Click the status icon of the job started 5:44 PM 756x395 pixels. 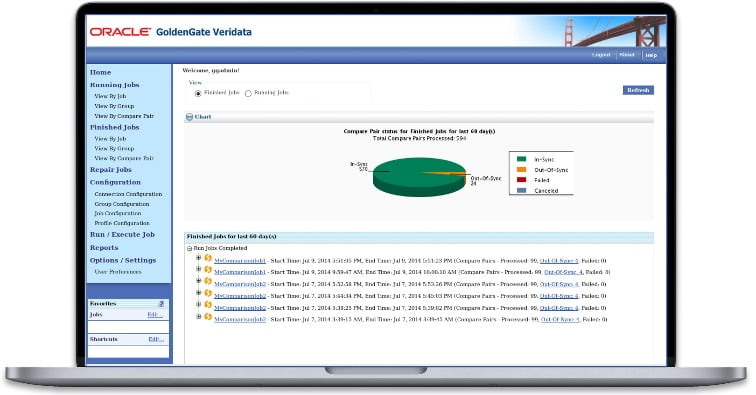click(208, 293)
